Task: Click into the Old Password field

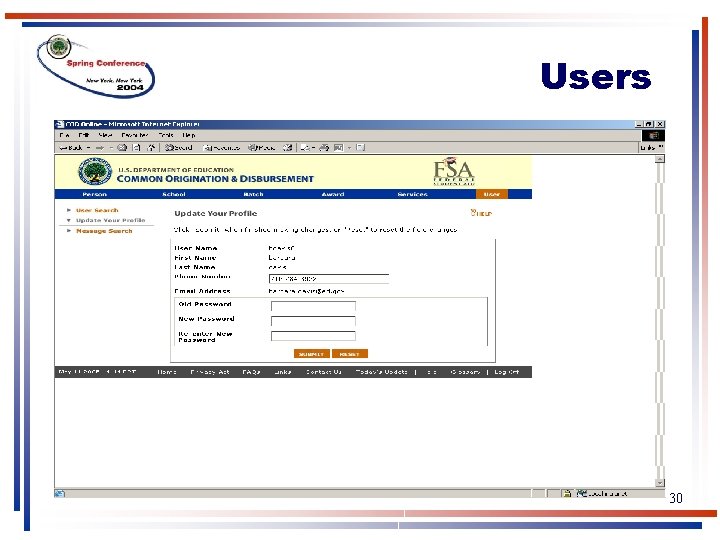Action: click(313, 306)
